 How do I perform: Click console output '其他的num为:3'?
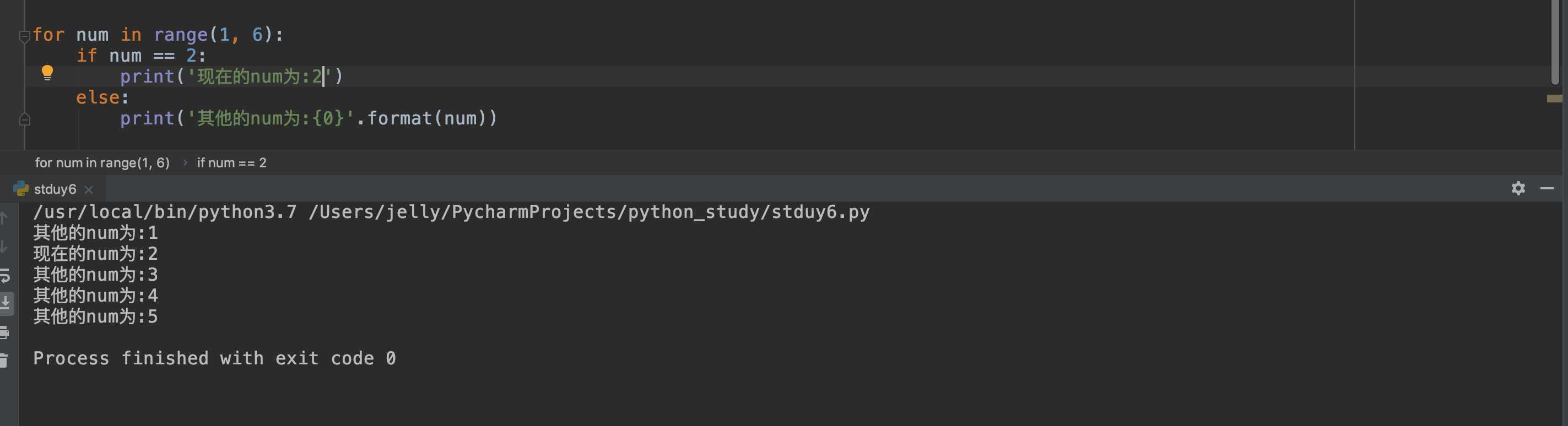(x=95, y=275)
